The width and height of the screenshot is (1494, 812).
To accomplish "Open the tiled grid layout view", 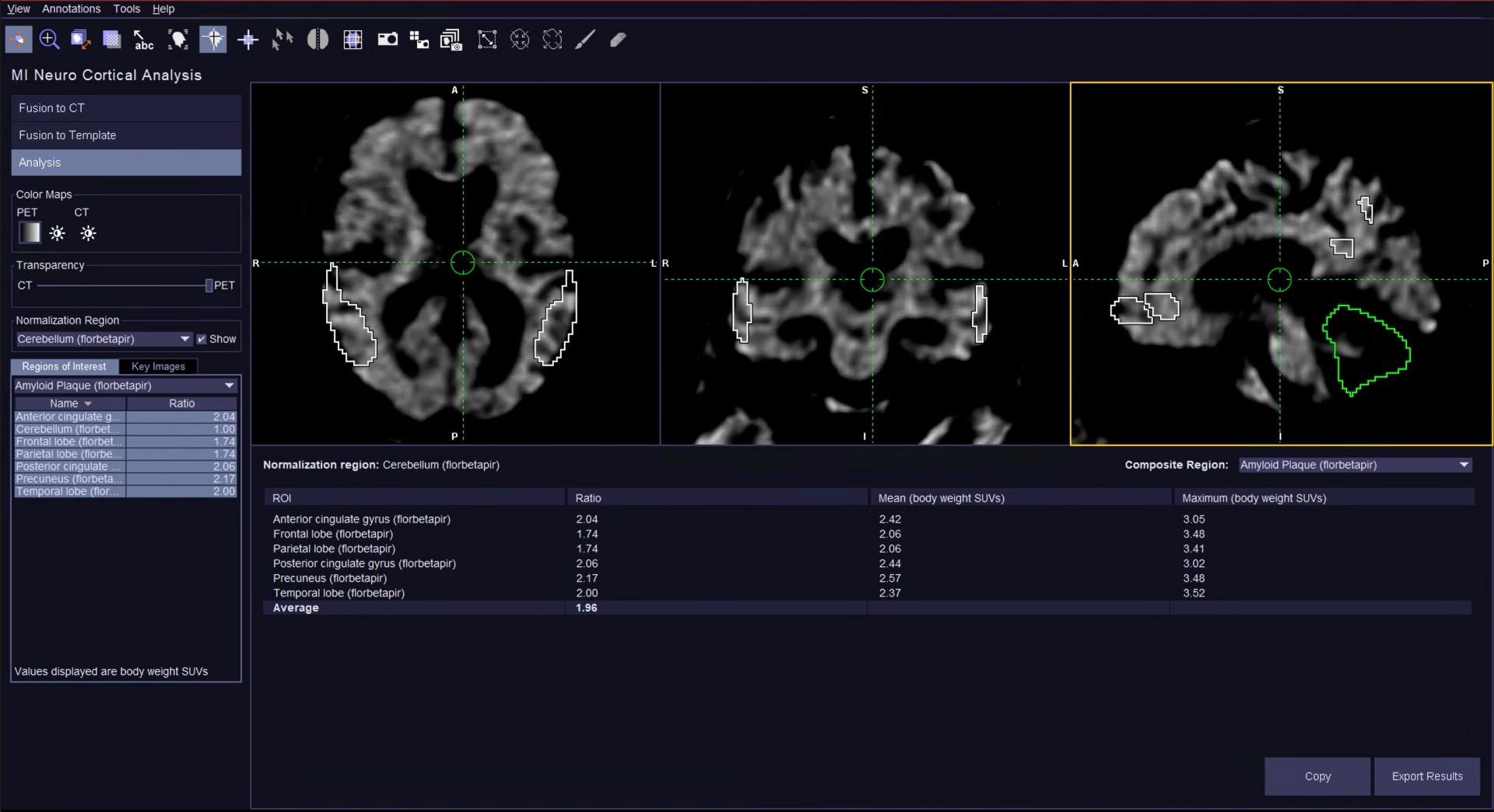I will pyautogui.click(x=352, y=39).
